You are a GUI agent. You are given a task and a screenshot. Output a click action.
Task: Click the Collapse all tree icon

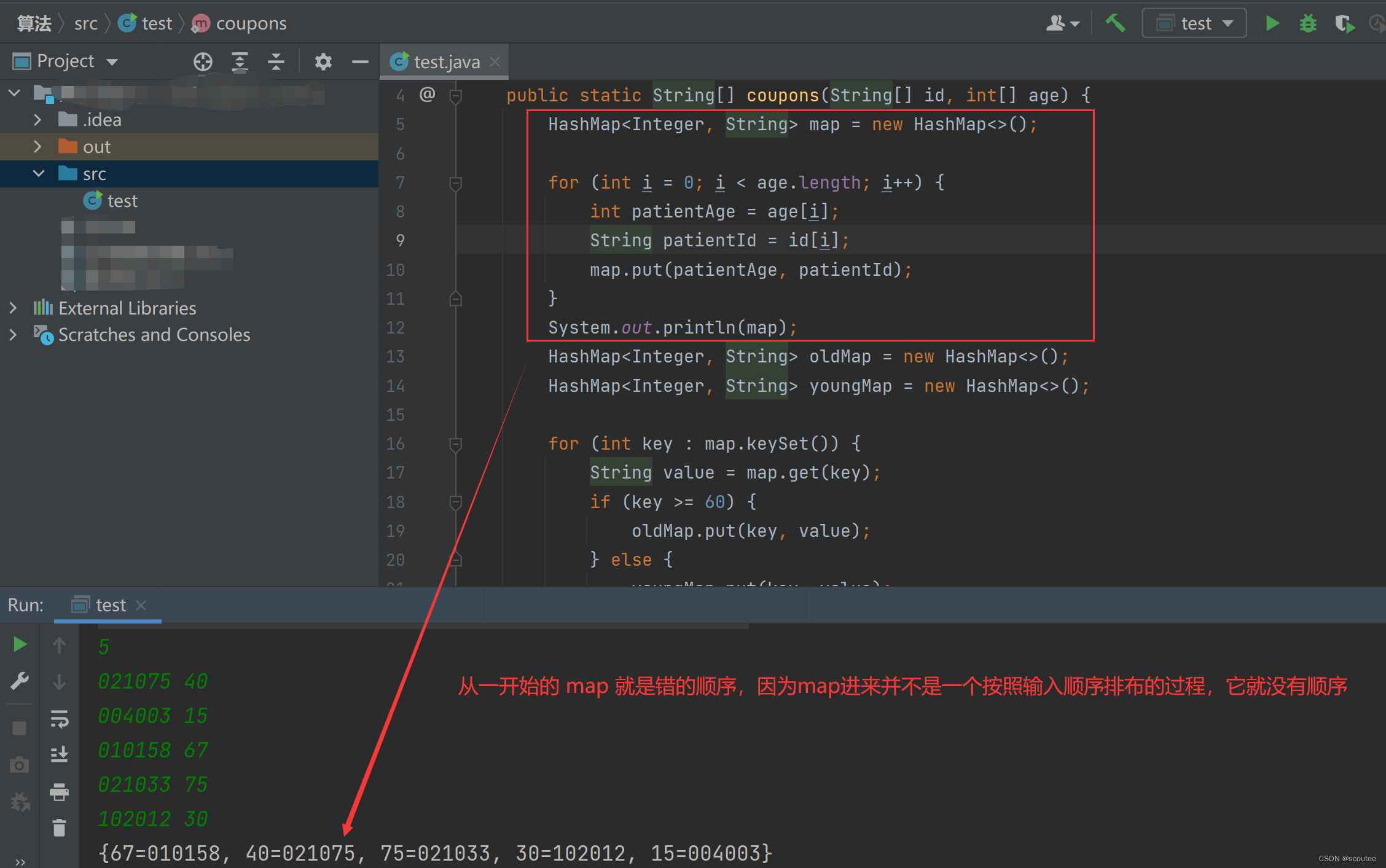(x=276, y=62)
